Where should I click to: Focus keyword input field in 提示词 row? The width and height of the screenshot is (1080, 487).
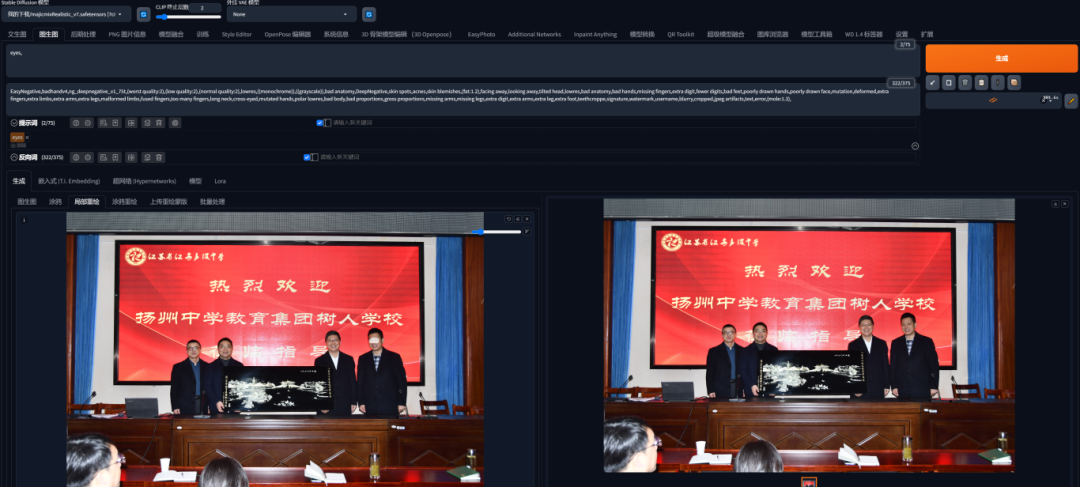point(623,123)
